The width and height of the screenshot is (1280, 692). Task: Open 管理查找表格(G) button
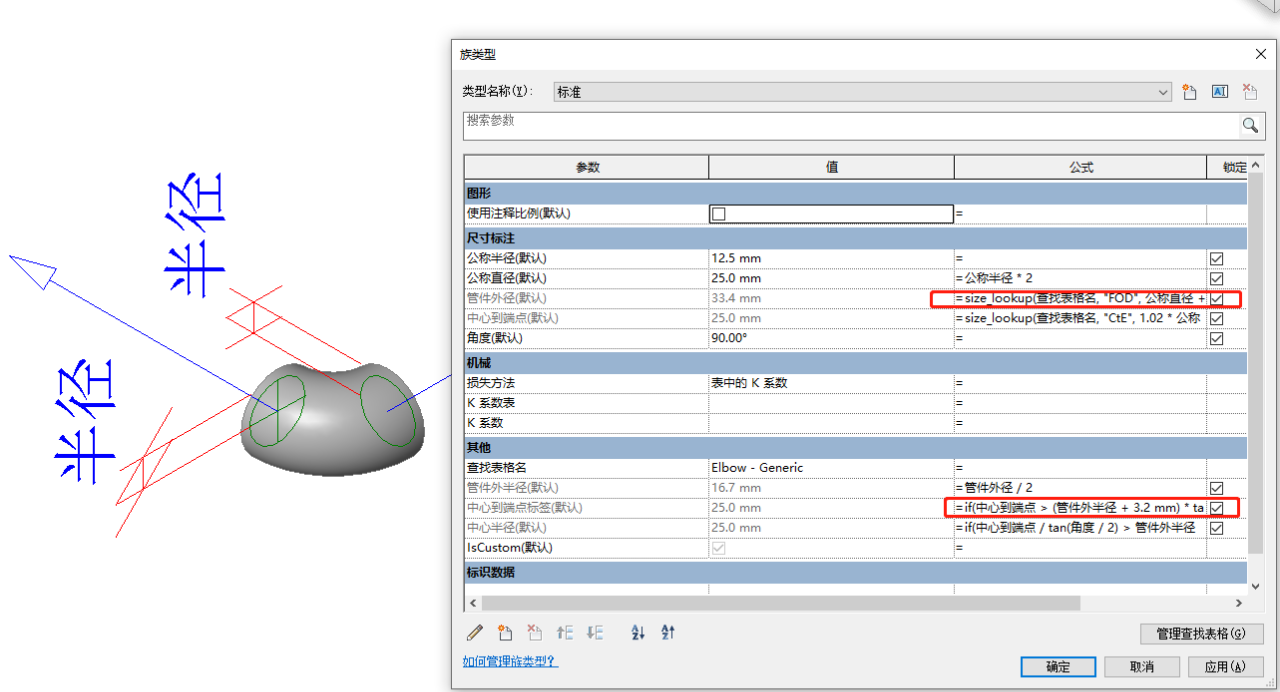pos(1202,634)
